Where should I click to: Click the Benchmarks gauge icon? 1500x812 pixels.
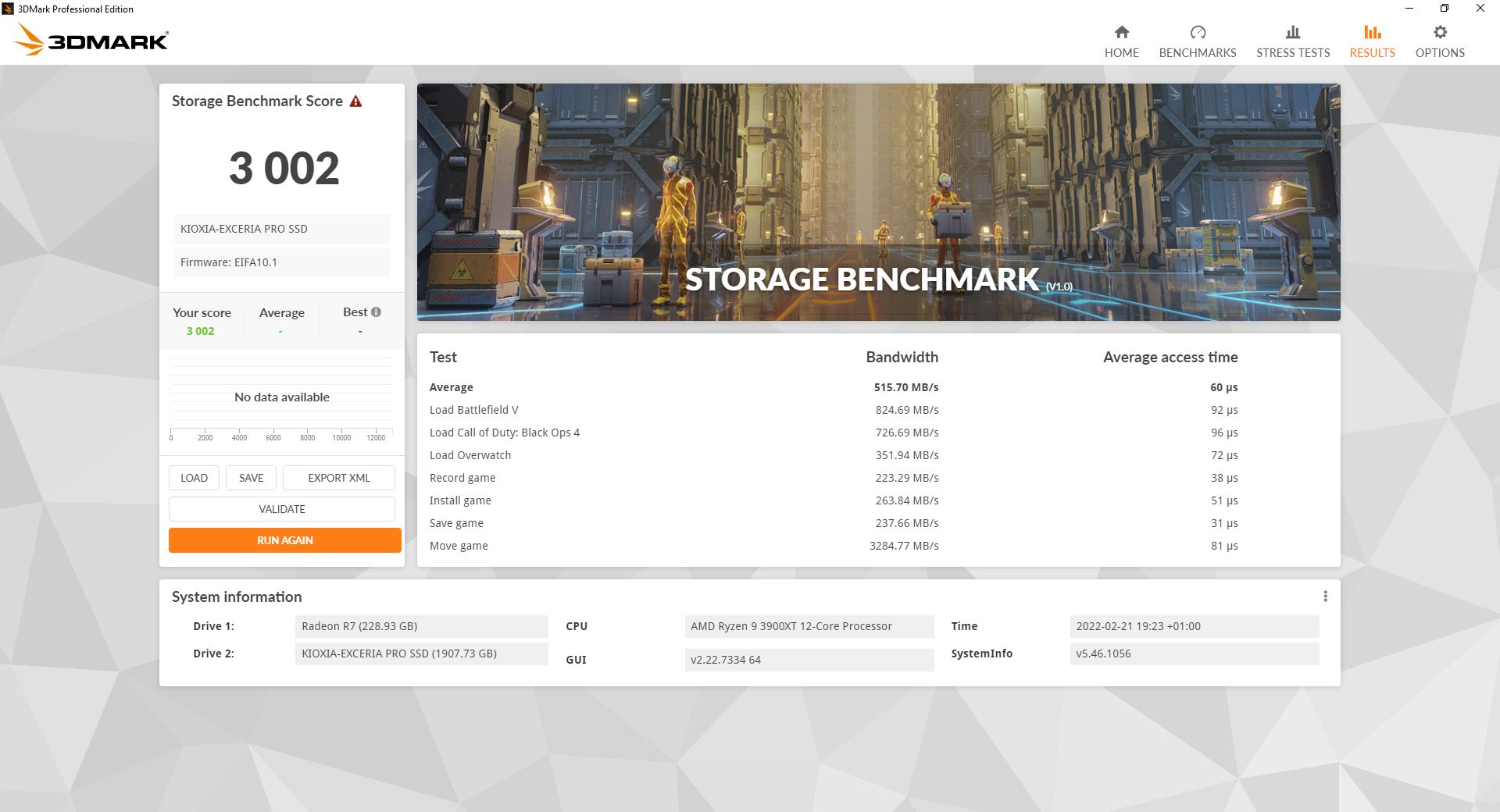[1198, 32]
